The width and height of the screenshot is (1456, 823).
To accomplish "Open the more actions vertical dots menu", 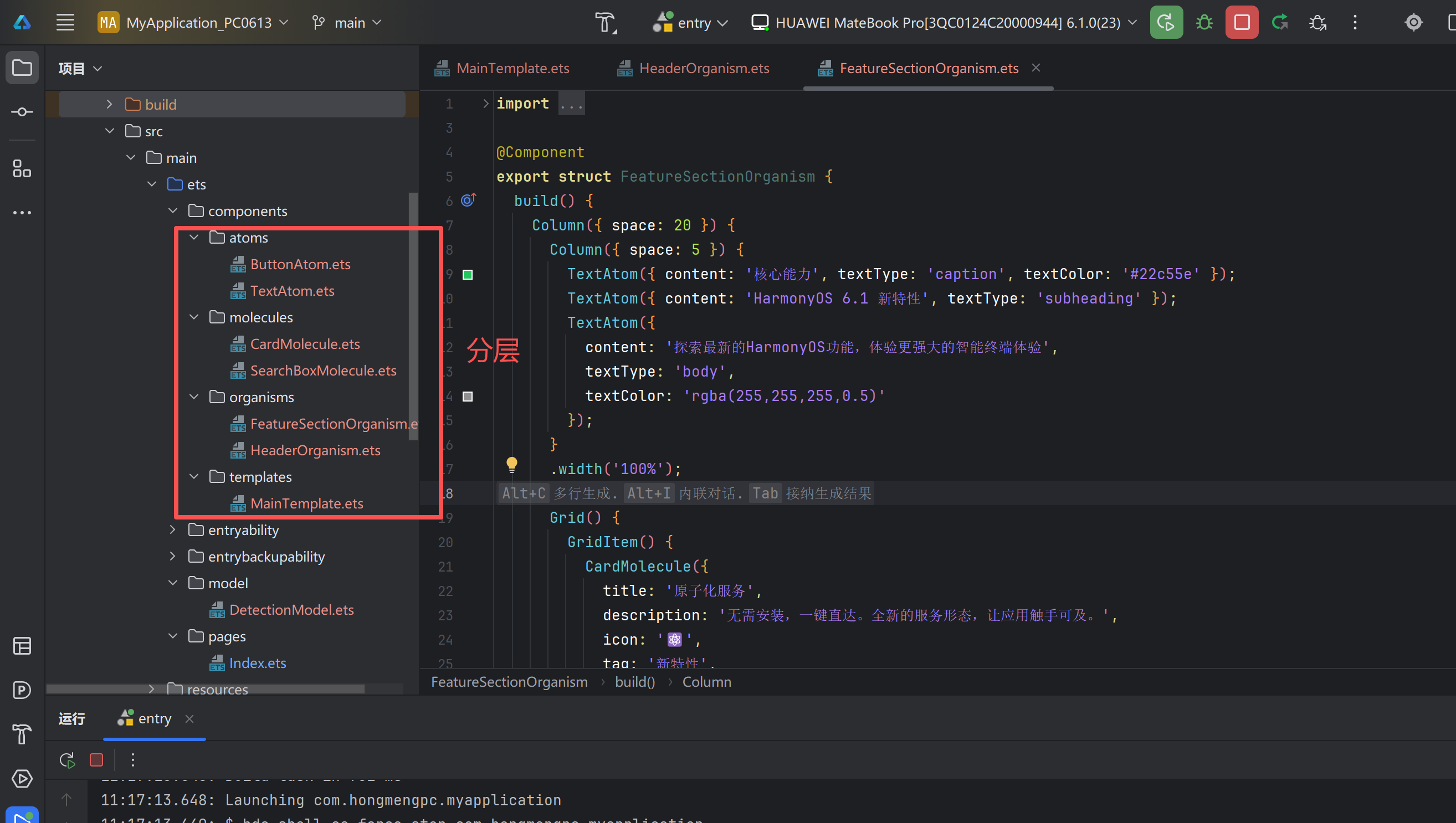I will tap(1355, 23).
